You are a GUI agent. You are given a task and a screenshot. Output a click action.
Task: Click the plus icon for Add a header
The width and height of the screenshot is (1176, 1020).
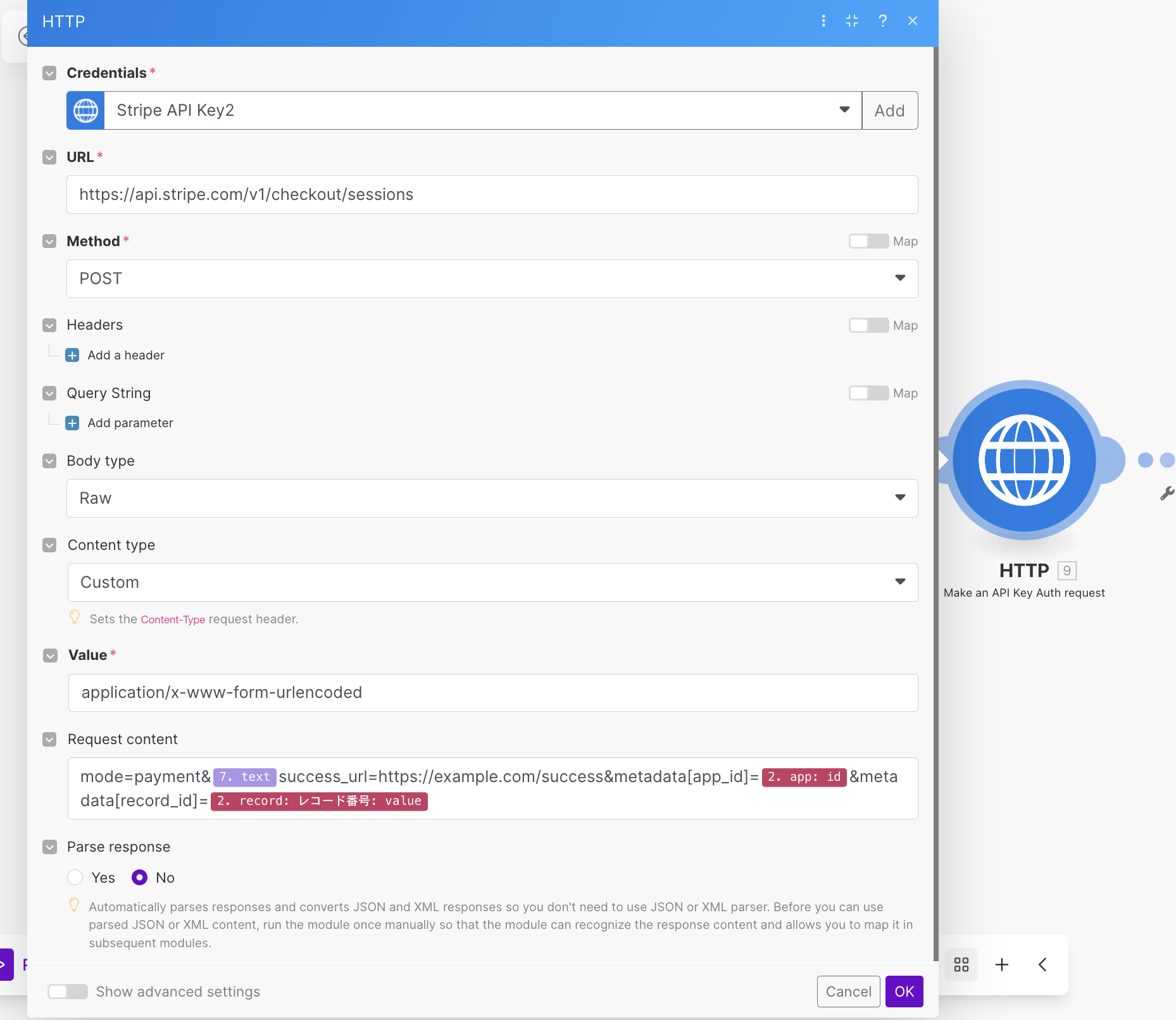click(x=72, y=355)
